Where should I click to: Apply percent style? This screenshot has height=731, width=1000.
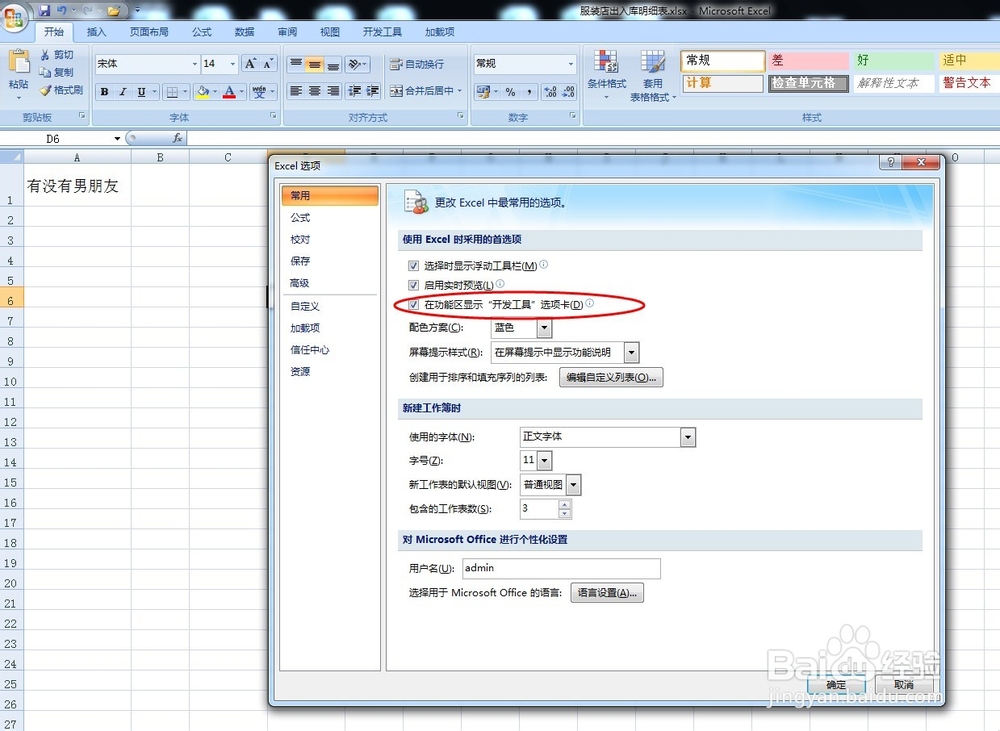click(x=510, y=92)
